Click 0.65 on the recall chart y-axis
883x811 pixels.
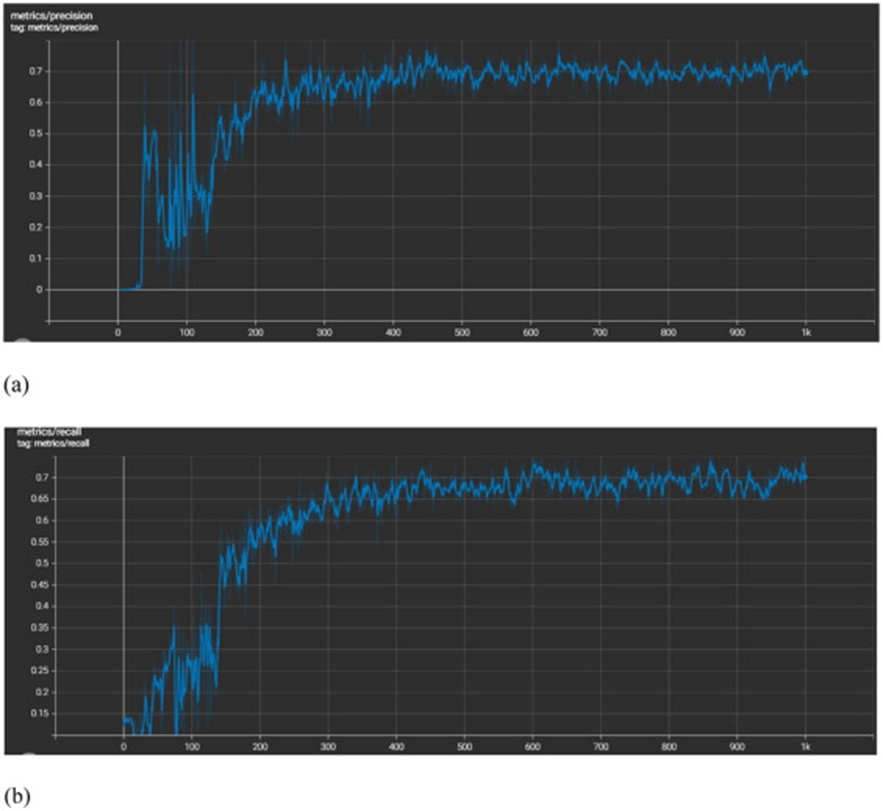tap(40, 499)
